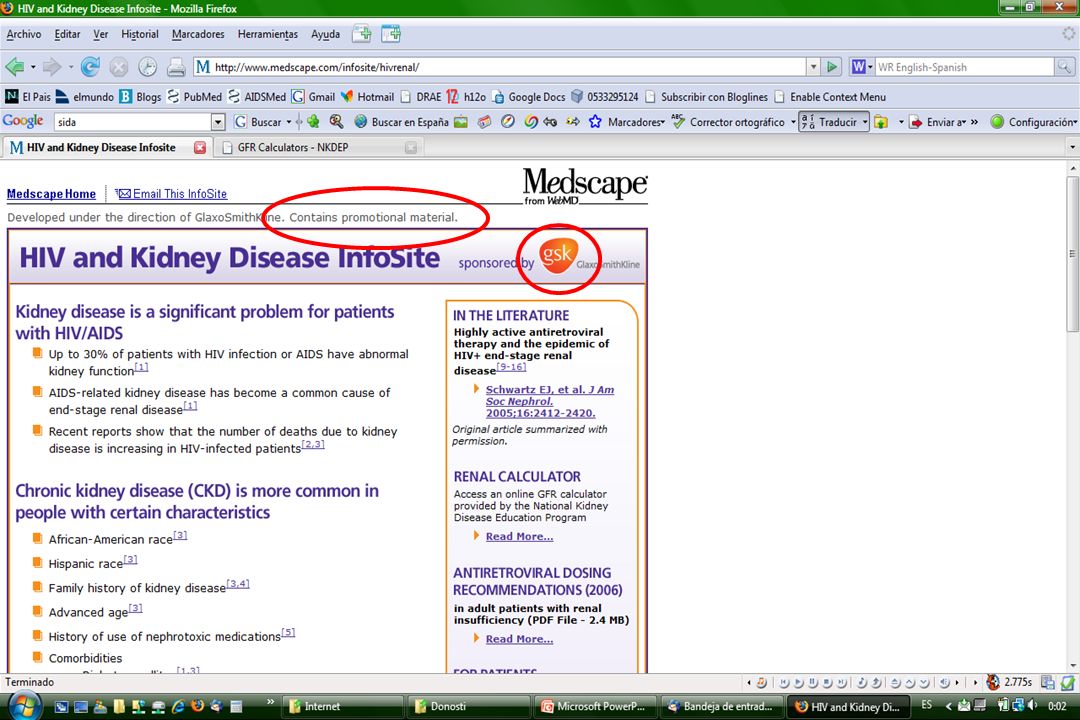Open the Gmail bookmark

point(313,96)
